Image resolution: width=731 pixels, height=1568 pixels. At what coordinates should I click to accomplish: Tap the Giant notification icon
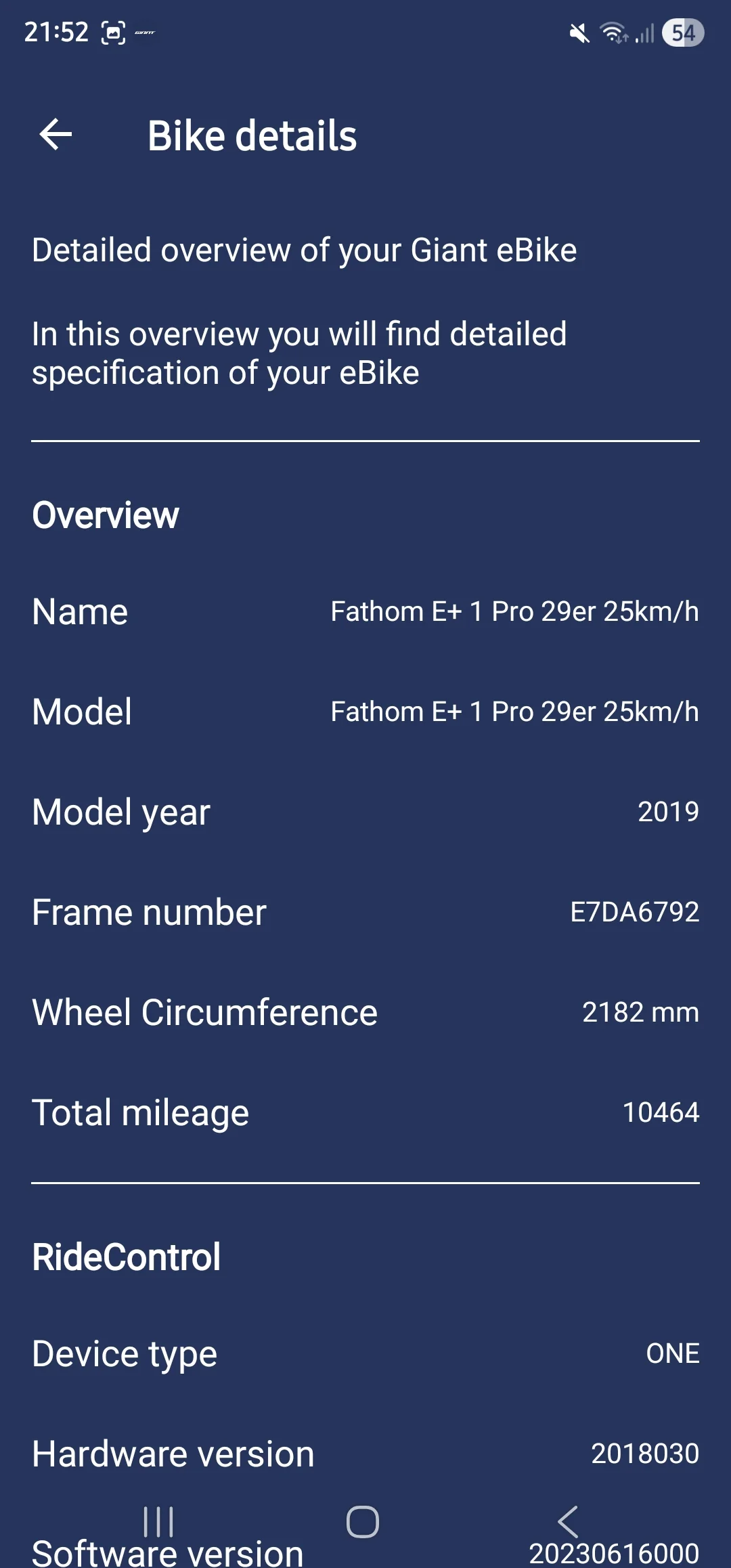tap(145, 32)
